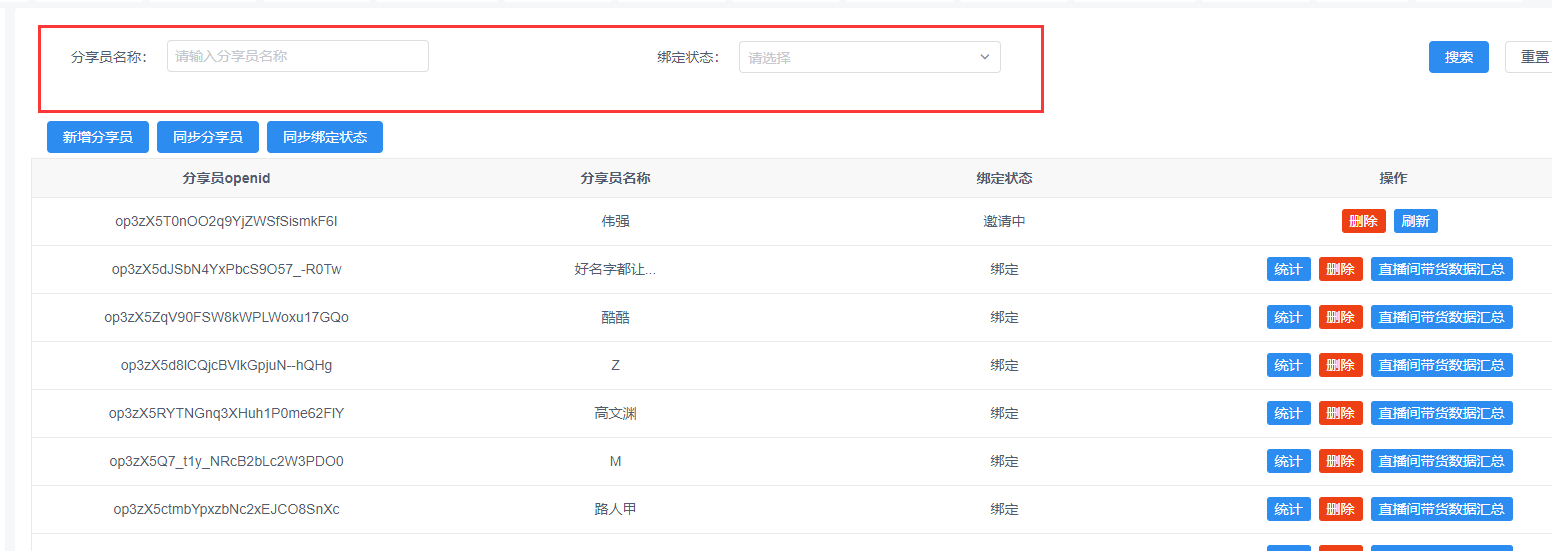Viewport: 1552px width, 551px height.
Task: Click the 同步分享员 button
Action: pyautogui.click(x=207, y=137)
